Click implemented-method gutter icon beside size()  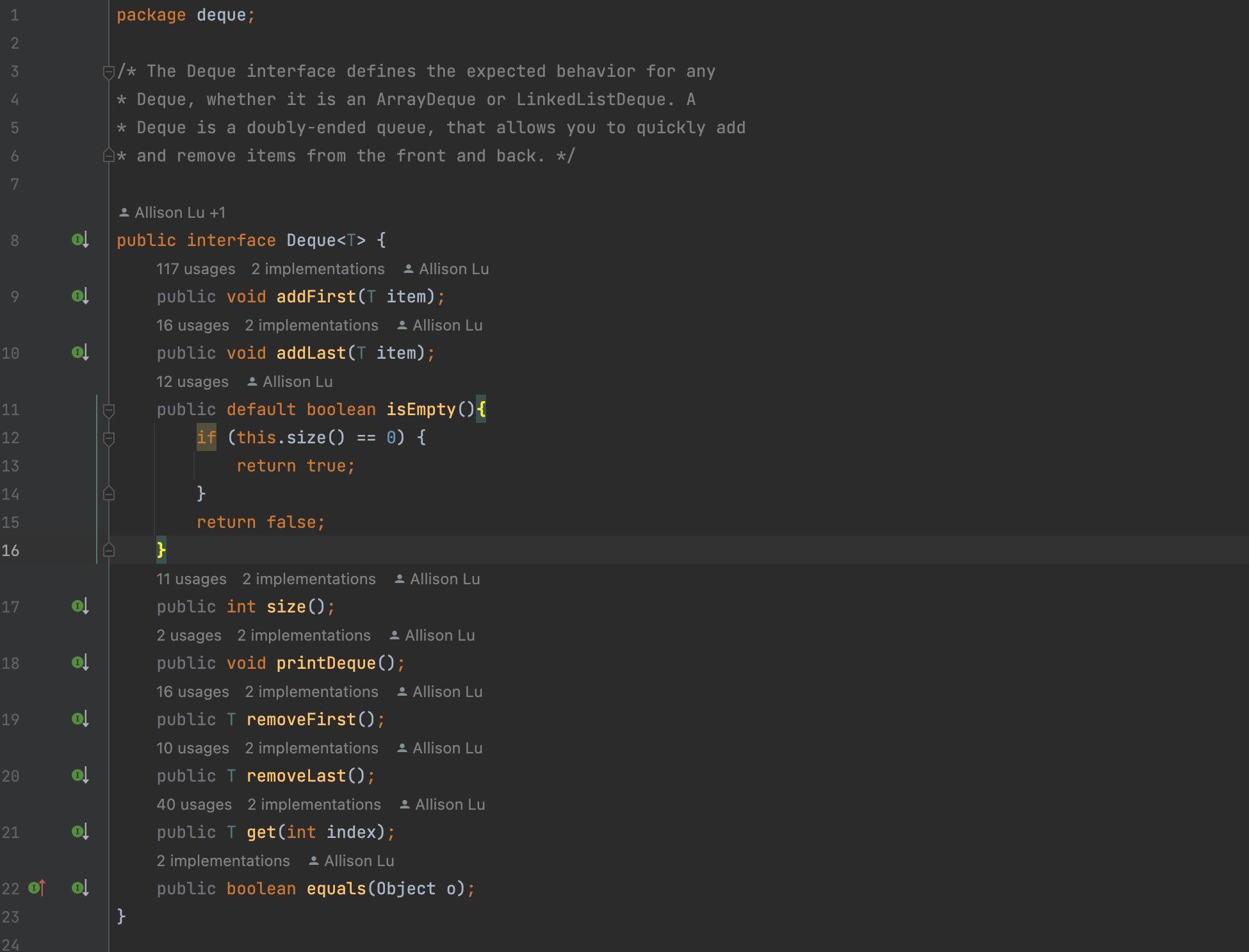(x=79, y=607)
